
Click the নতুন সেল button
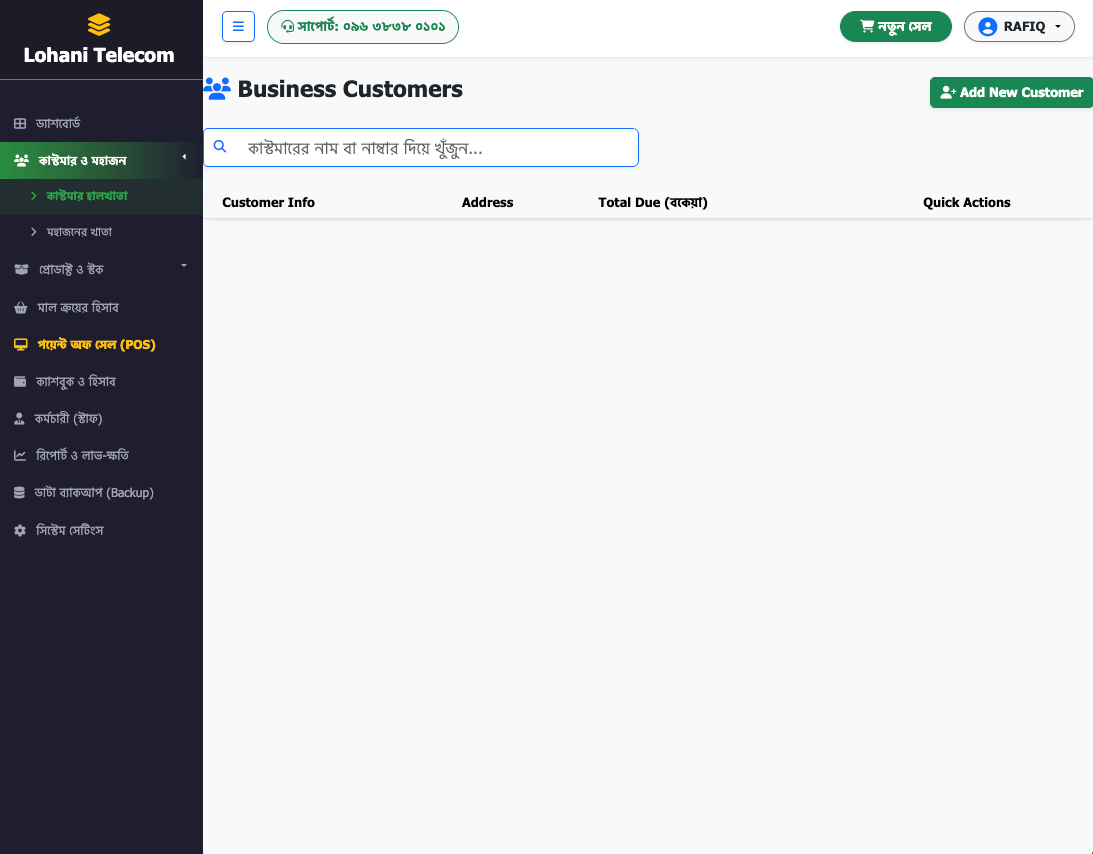coord(896,26)
